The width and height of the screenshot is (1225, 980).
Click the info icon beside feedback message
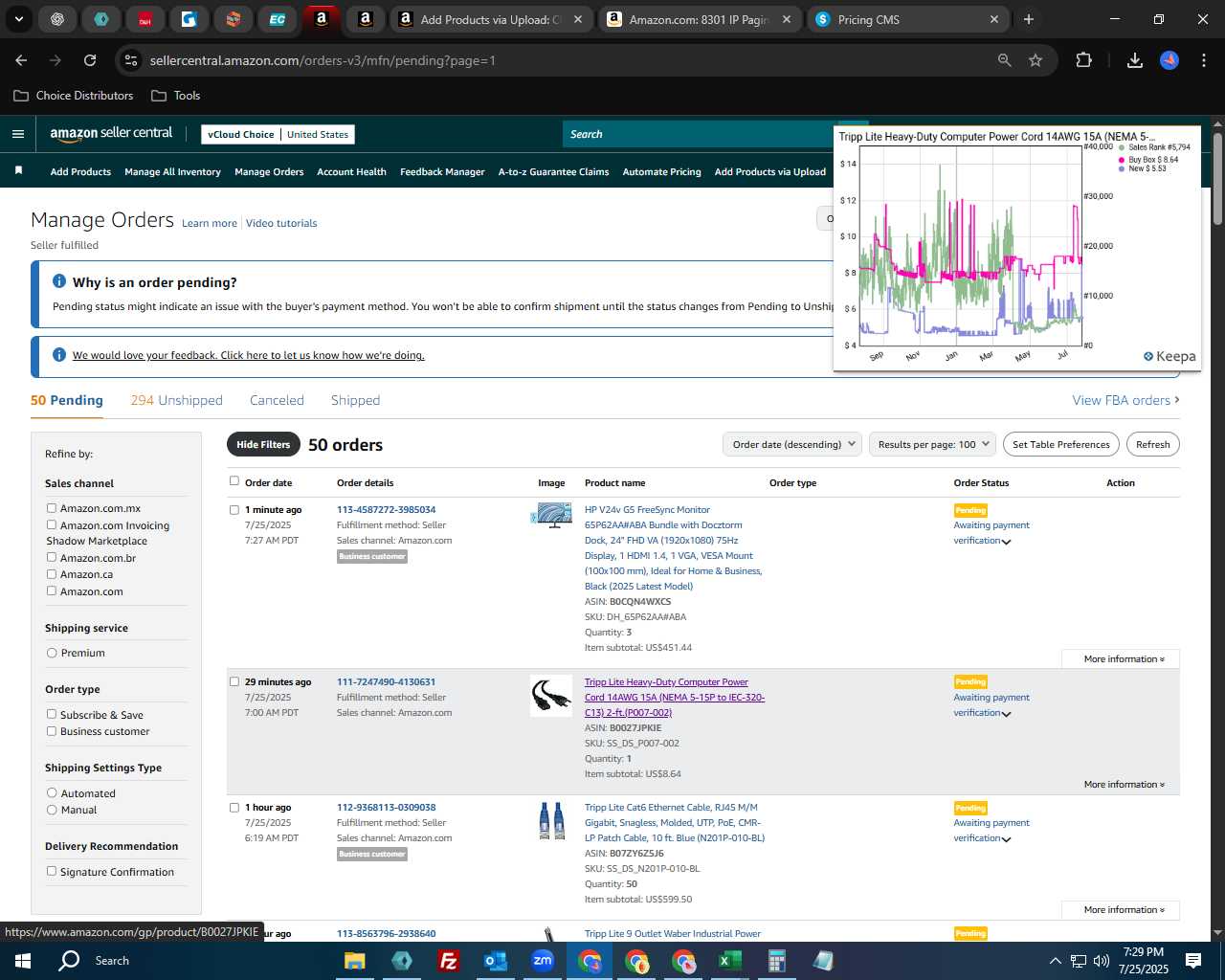[x=59, y=354]
